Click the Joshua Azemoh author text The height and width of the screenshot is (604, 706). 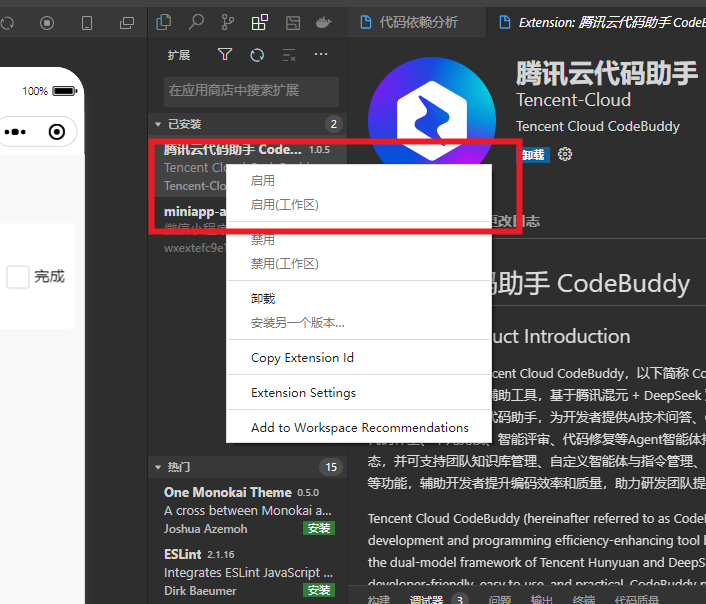205,529
